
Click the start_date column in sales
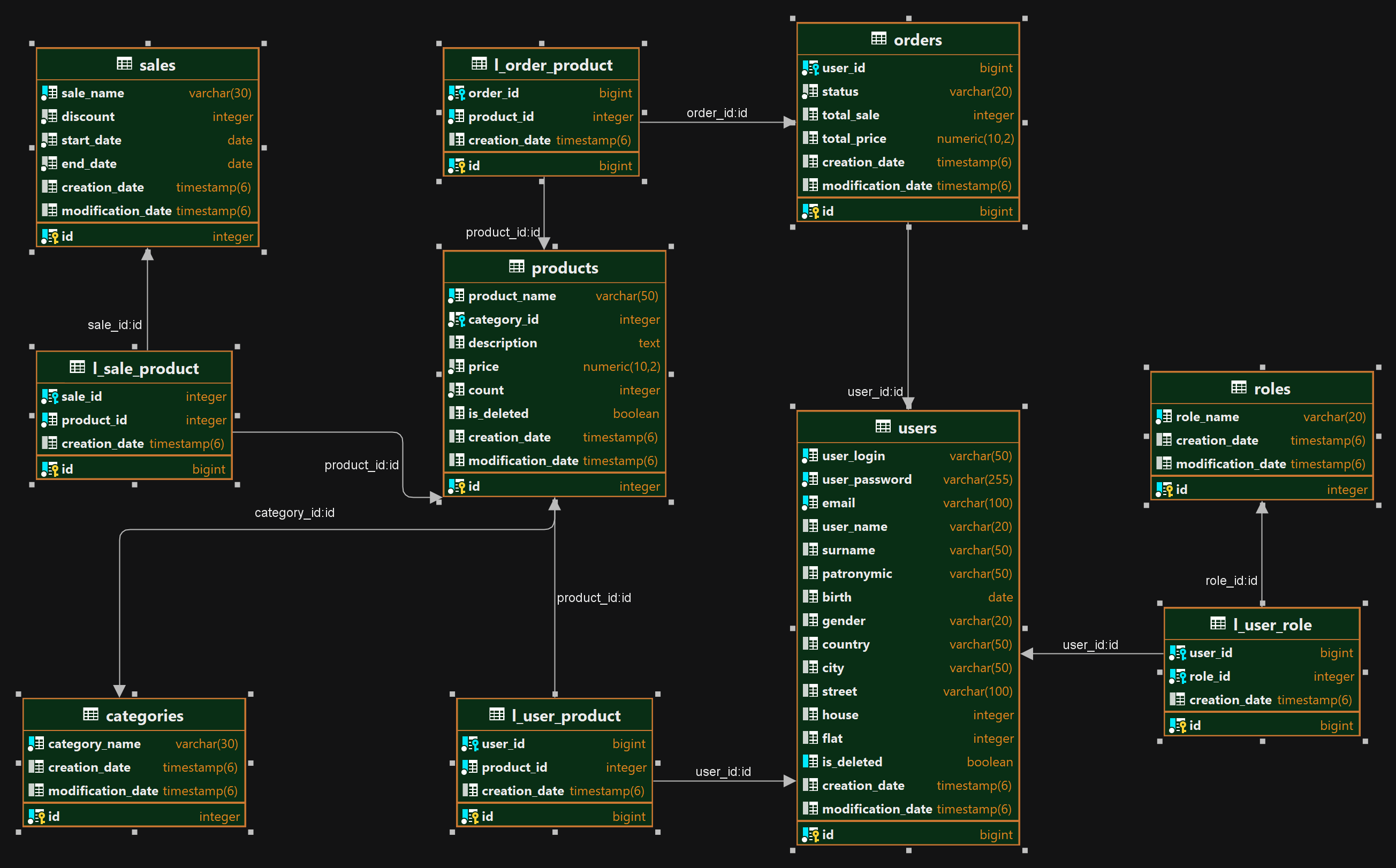point(148,140)
